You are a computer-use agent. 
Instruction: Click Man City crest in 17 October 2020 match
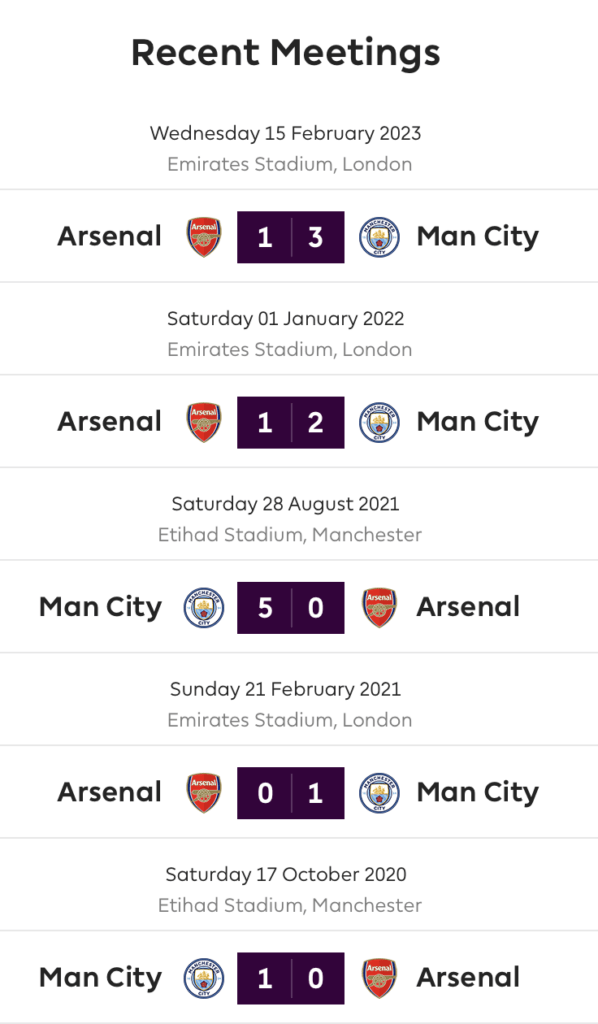click(204, 978)
